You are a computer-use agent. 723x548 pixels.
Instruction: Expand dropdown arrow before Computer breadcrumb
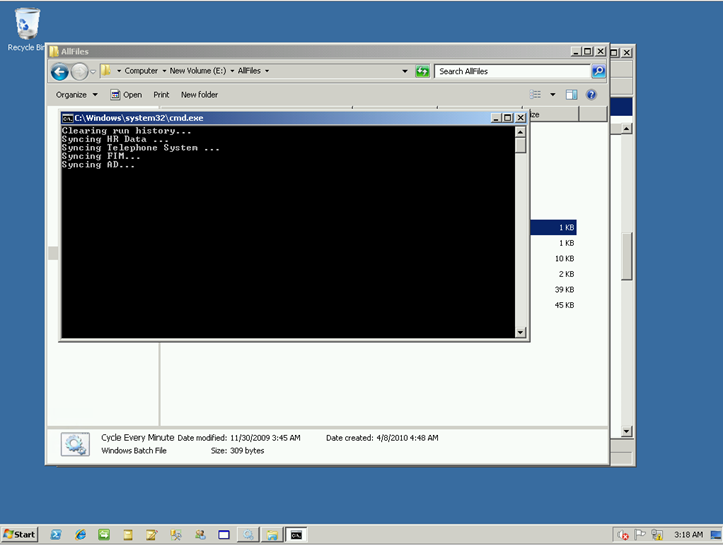[119, 71]
